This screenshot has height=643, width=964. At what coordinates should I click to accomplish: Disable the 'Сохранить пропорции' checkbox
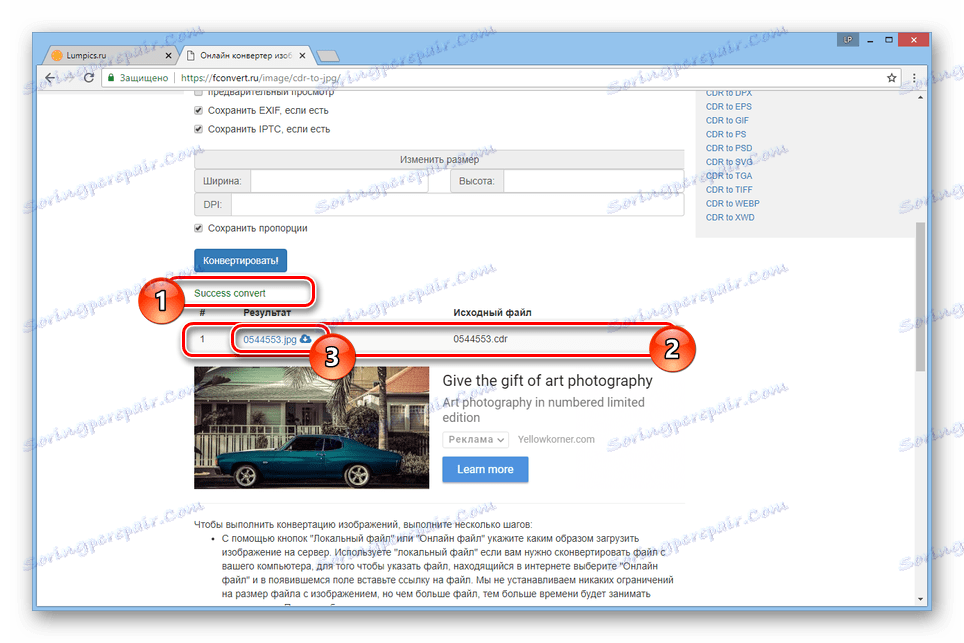(x=197, y=228)
